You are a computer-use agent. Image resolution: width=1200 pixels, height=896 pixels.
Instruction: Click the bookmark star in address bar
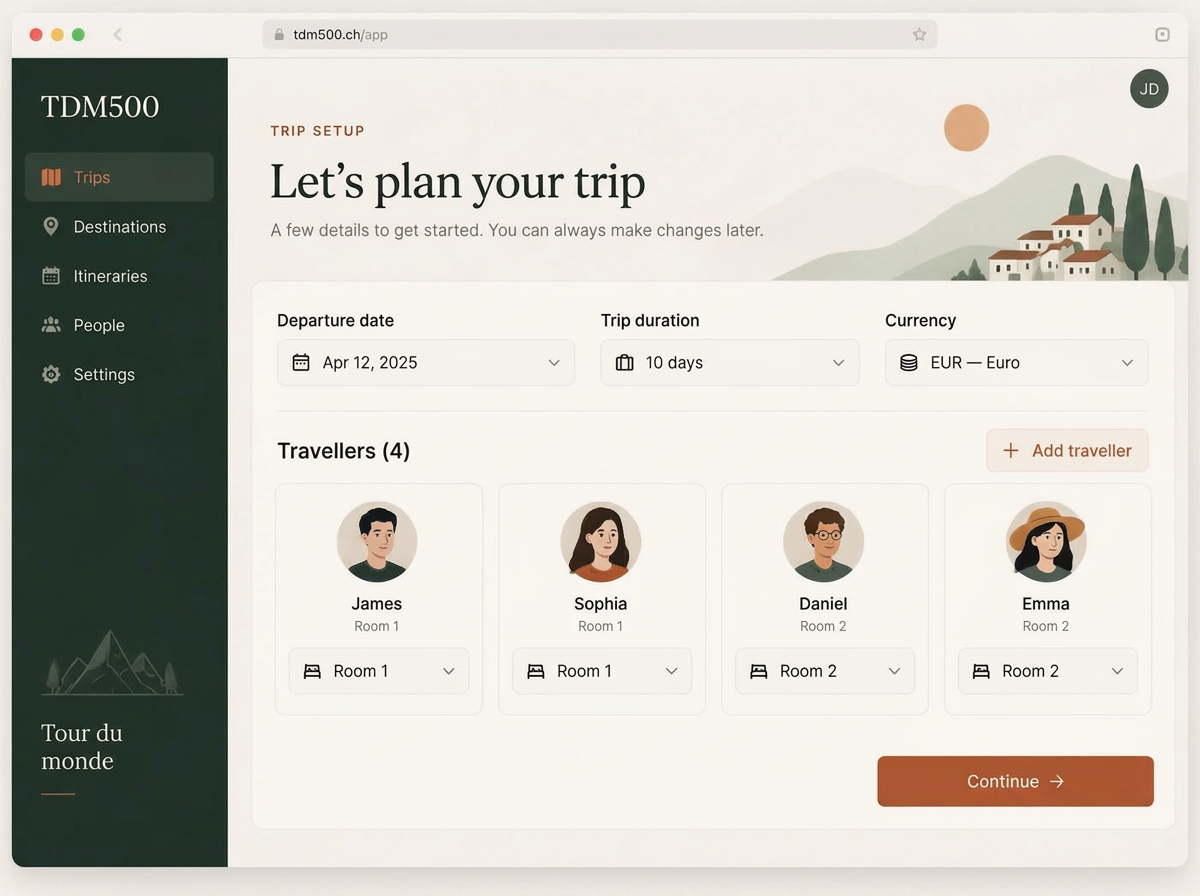[919, 34]
